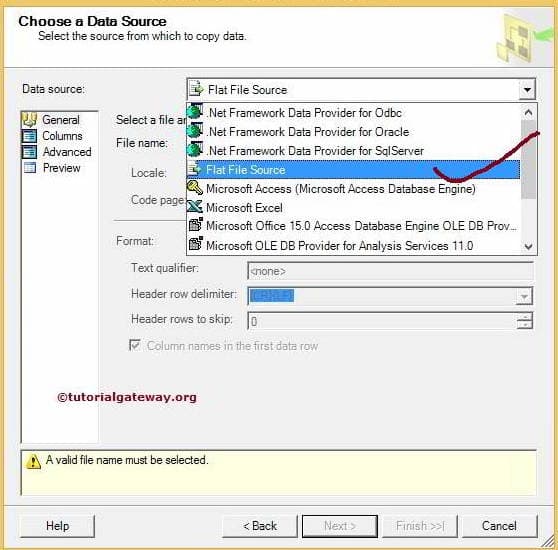Click the Text qualifier input field
The image size is (558, 550).
(390, 271)
